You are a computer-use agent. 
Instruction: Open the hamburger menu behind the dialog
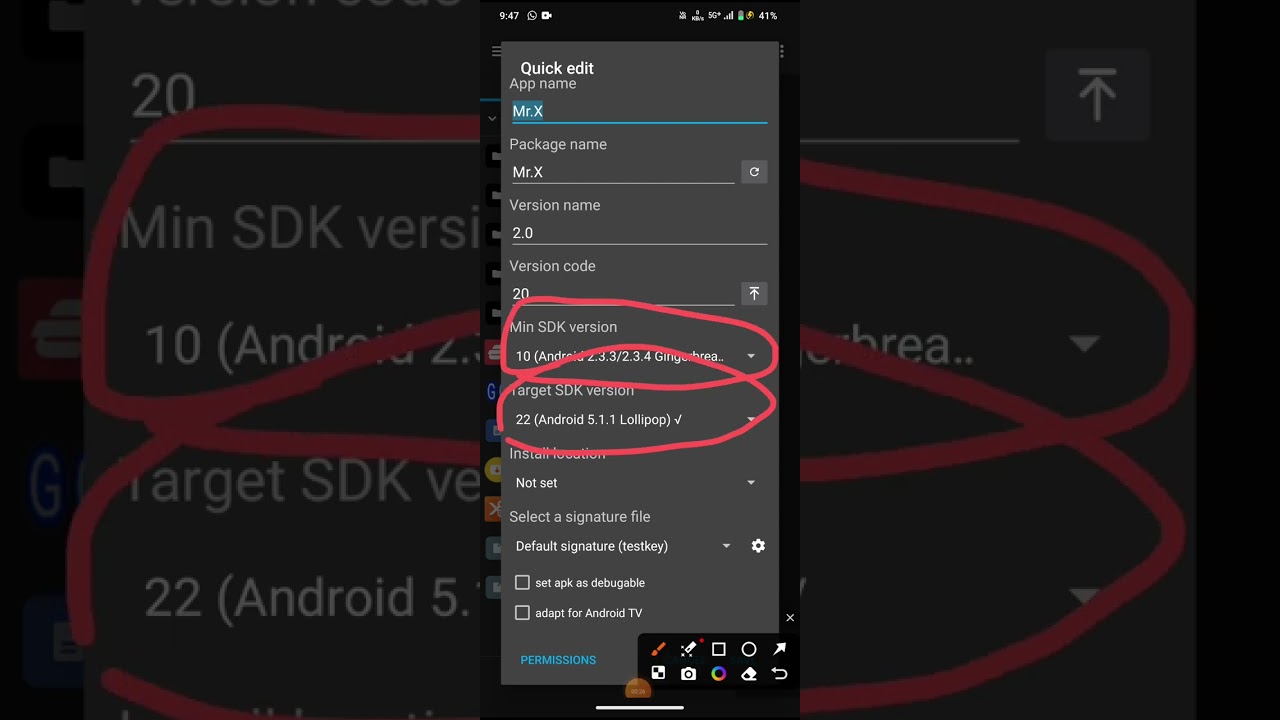point(496,51)
